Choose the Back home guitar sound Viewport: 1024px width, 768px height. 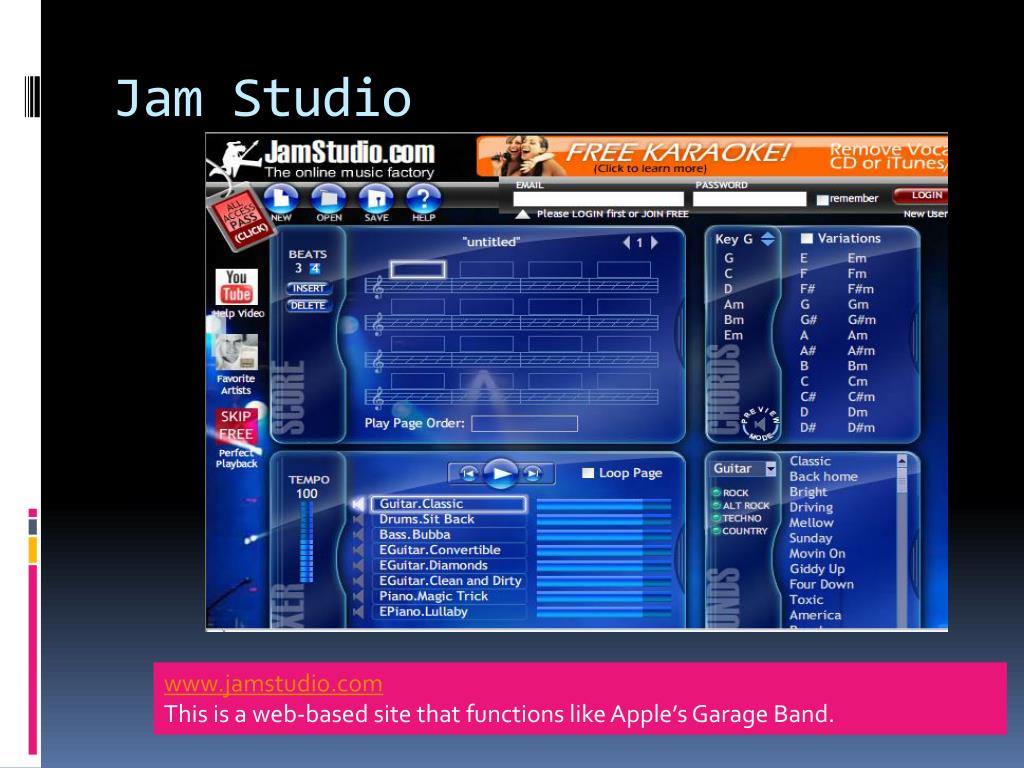click(x=823, y=477)
